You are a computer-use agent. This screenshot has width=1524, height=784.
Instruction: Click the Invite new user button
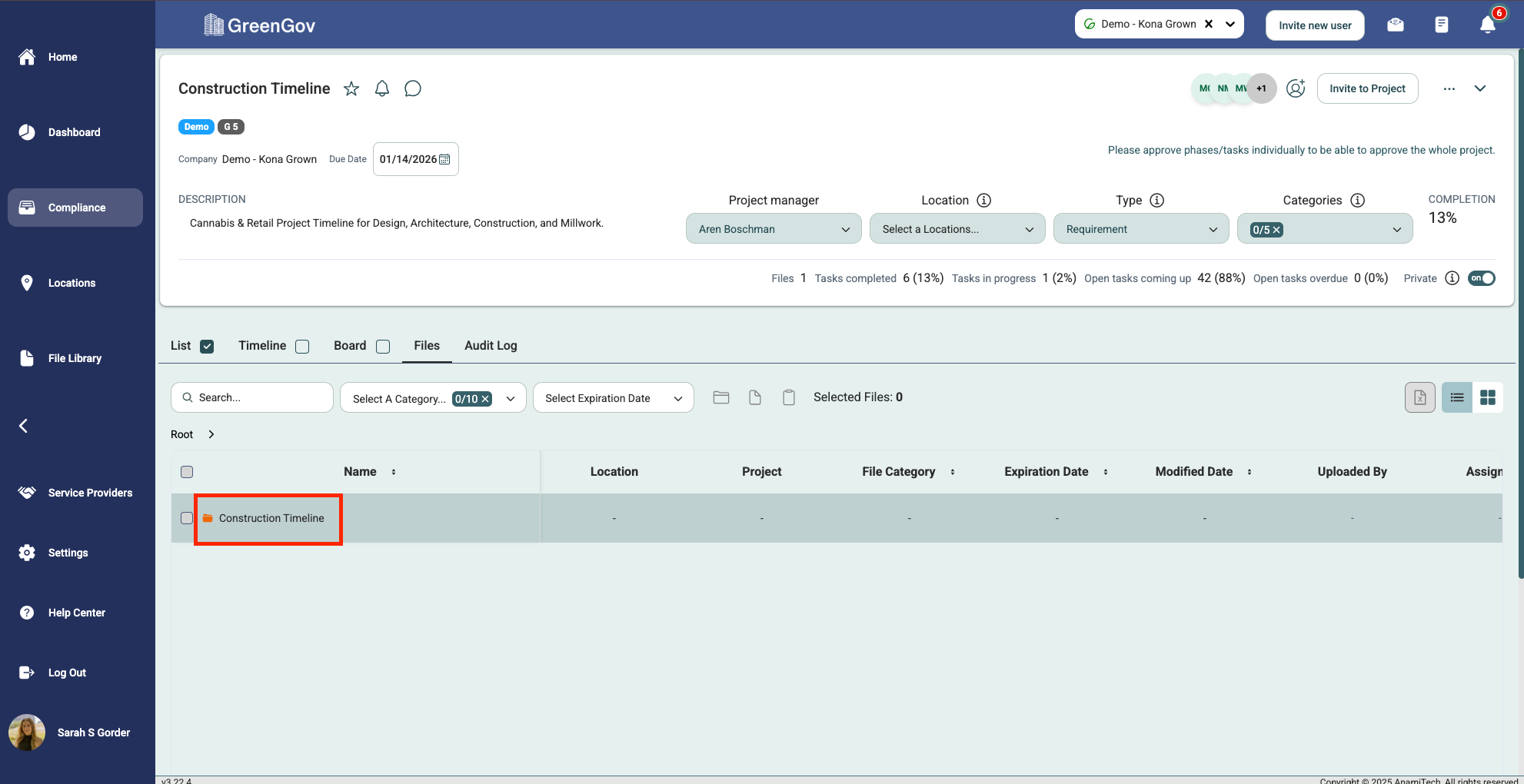(x=1314, y=25)
